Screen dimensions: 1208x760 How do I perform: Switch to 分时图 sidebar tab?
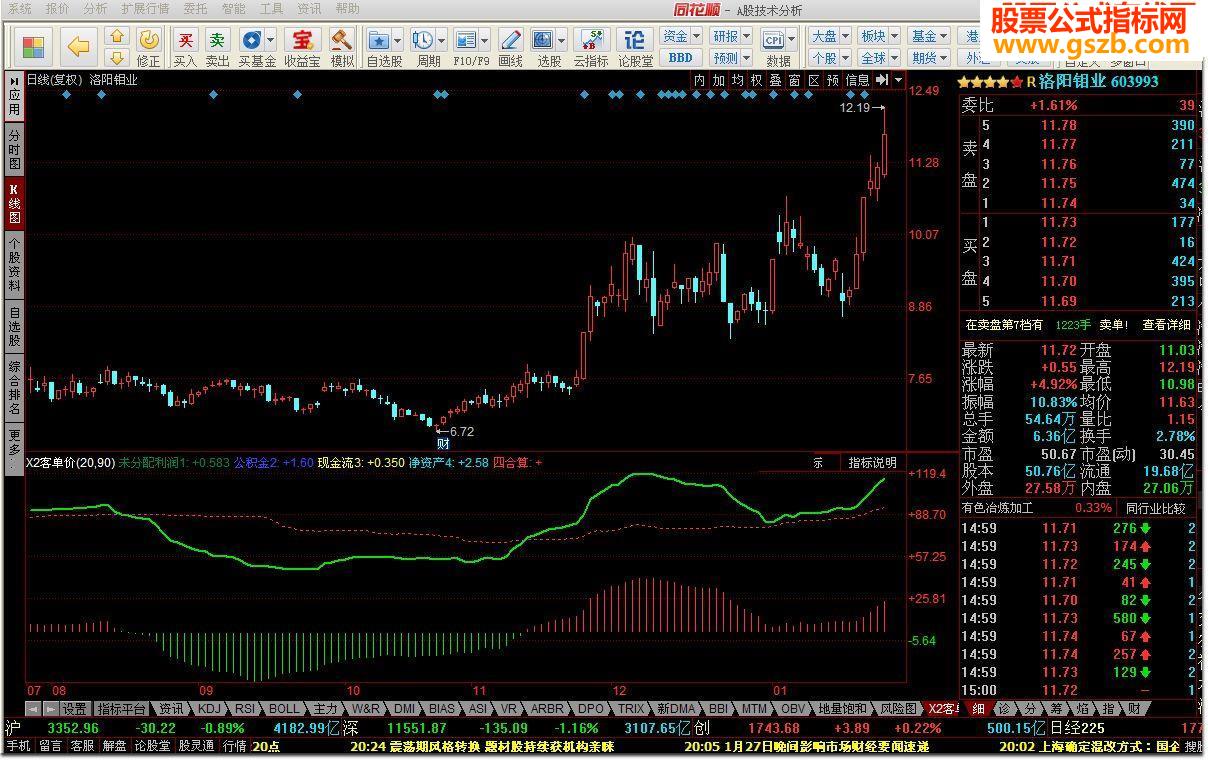pos(14,149)
